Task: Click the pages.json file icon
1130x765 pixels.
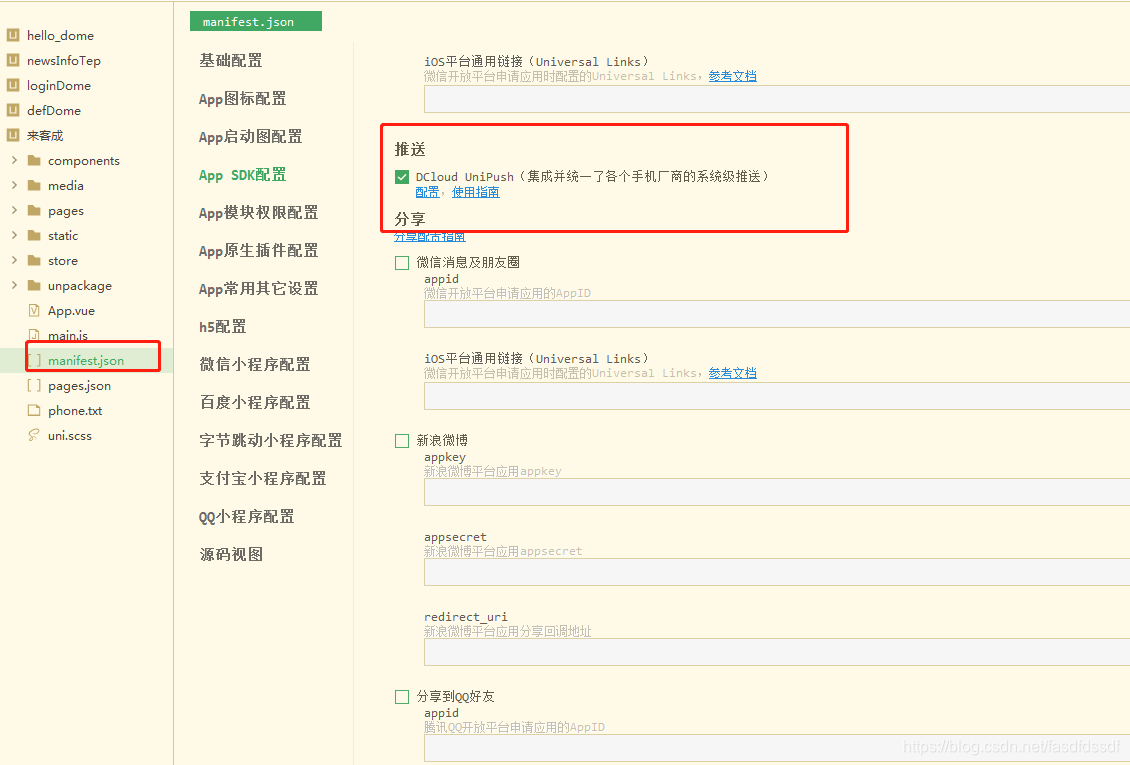Action: point(34,385)
